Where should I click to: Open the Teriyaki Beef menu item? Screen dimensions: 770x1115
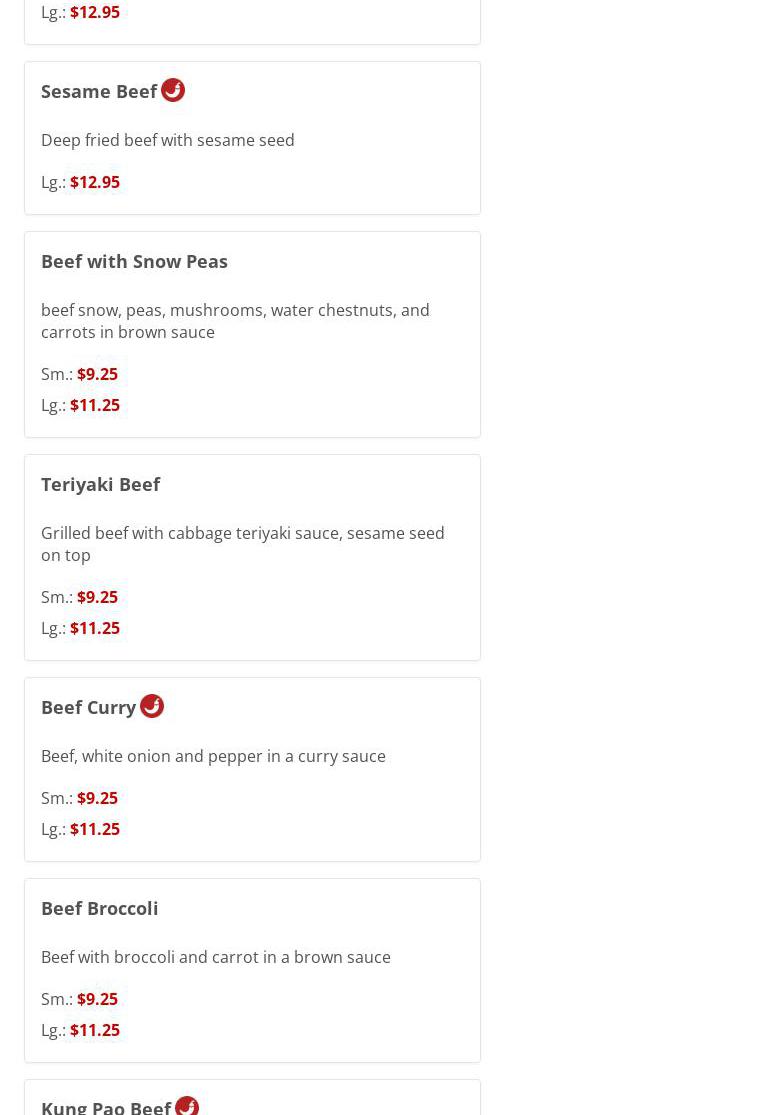(100, 484)
